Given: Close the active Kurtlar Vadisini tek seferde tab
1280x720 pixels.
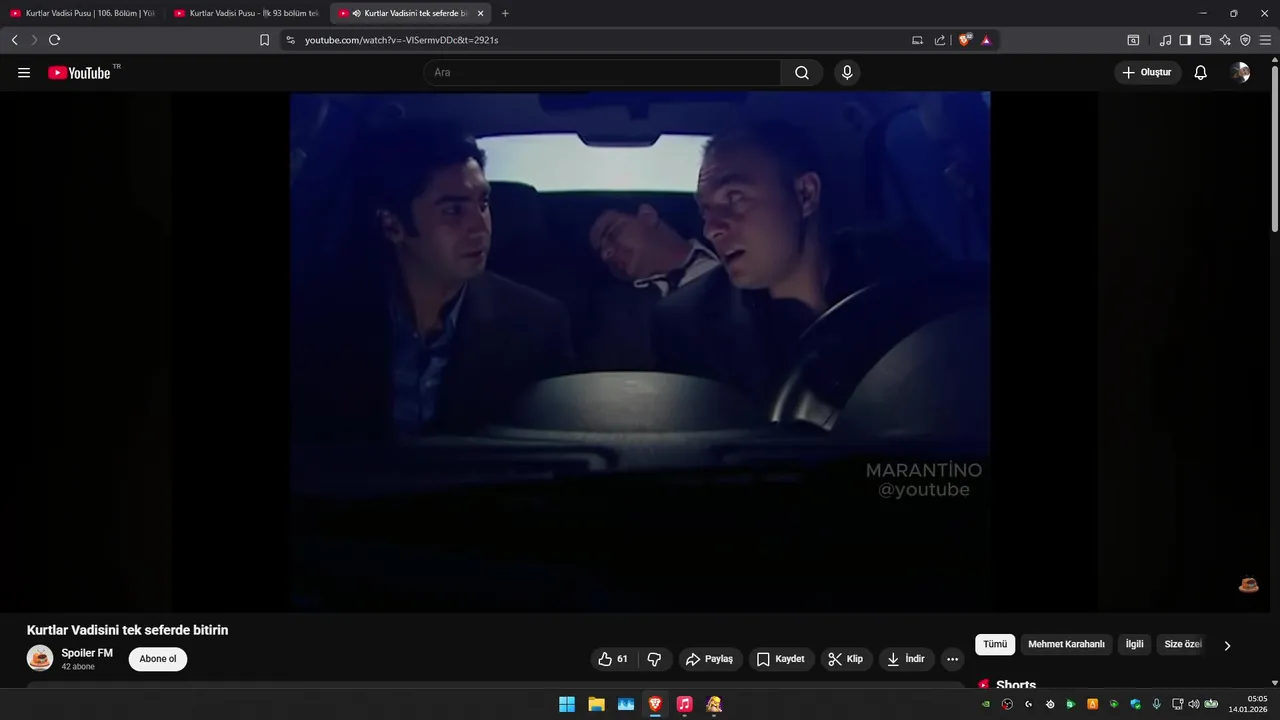Looking at the screenshot, I should coord(481,13).
